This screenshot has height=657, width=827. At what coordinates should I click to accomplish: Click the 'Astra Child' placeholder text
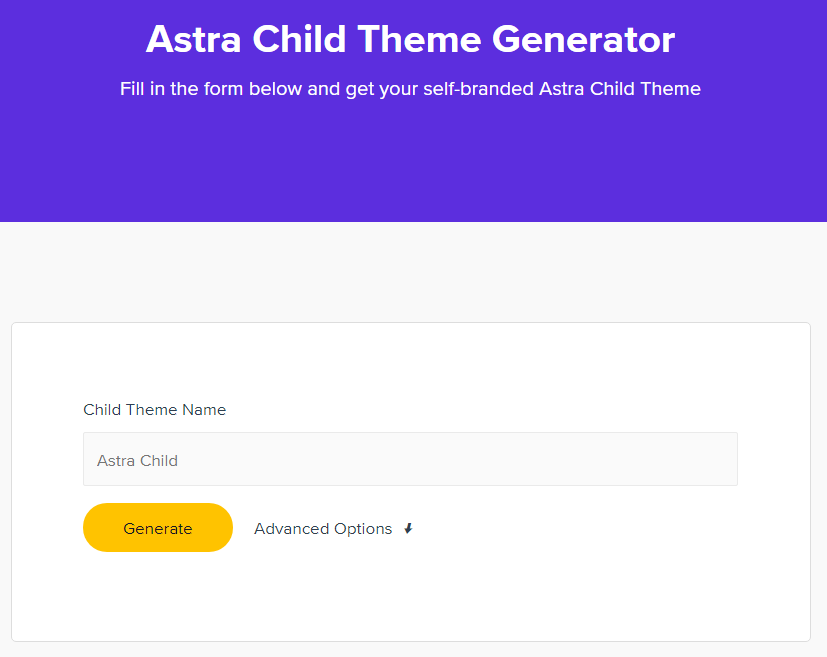pos(138,461)
